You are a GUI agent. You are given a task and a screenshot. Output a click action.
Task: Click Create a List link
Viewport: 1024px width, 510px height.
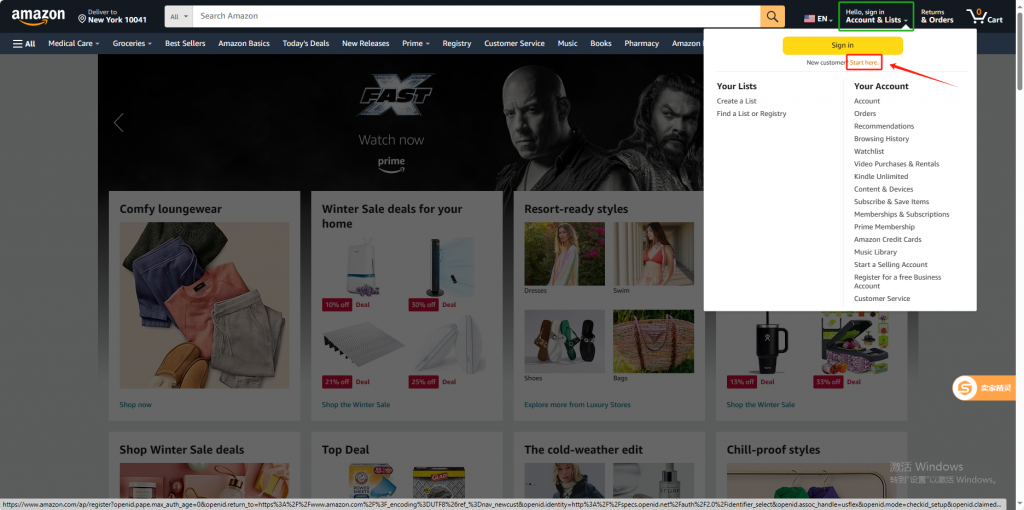click(736, 101)
